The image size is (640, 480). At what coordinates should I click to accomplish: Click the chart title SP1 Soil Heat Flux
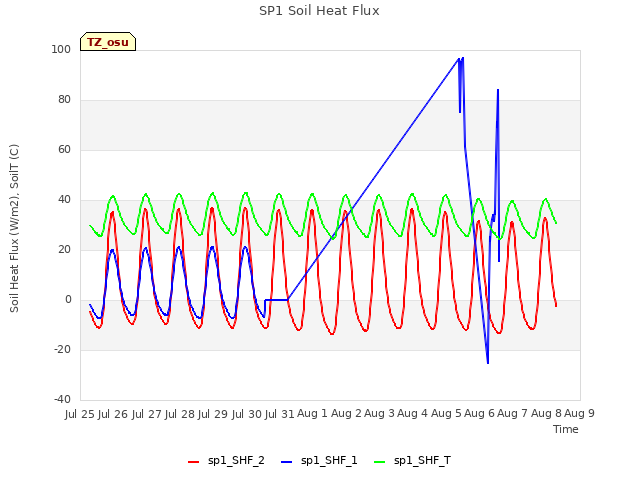point(319,11)
